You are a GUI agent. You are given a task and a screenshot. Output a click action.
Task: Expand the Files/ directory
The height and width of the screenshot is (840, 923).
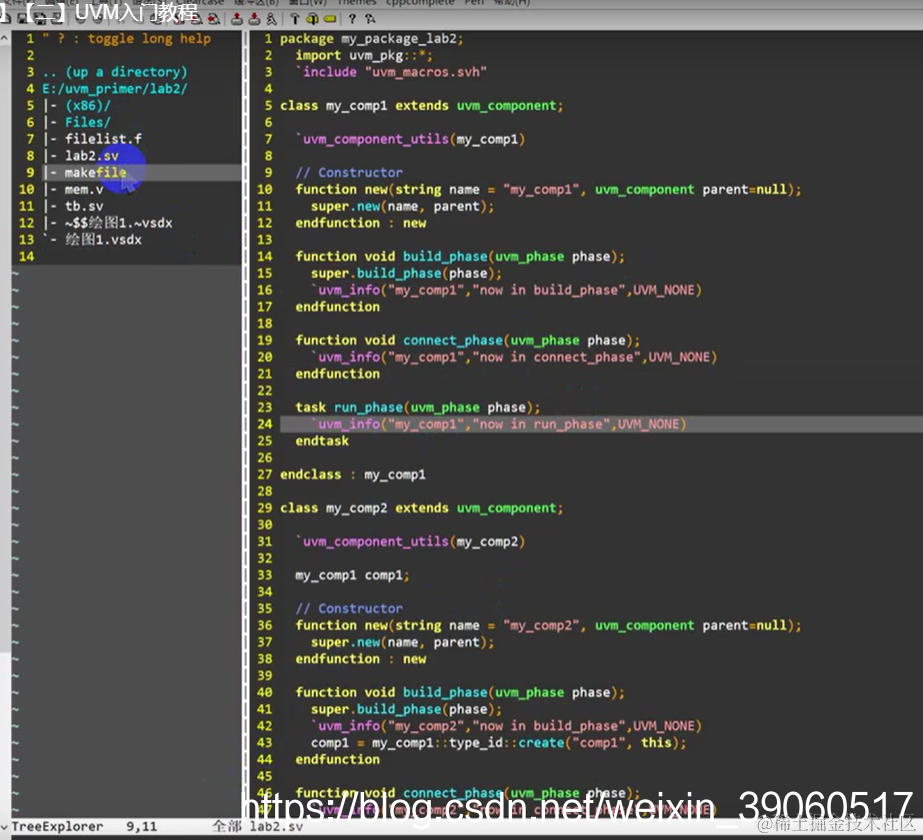pyautogui.click(x=88, y=122)
